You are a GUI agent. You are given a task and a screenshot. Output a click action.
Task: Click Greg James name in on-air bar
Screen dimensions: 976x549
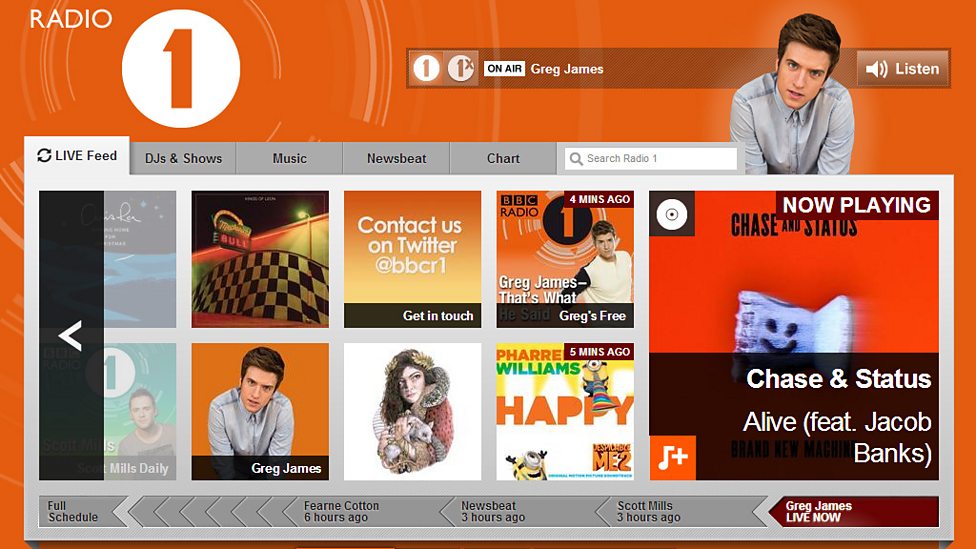click(567, 69)
